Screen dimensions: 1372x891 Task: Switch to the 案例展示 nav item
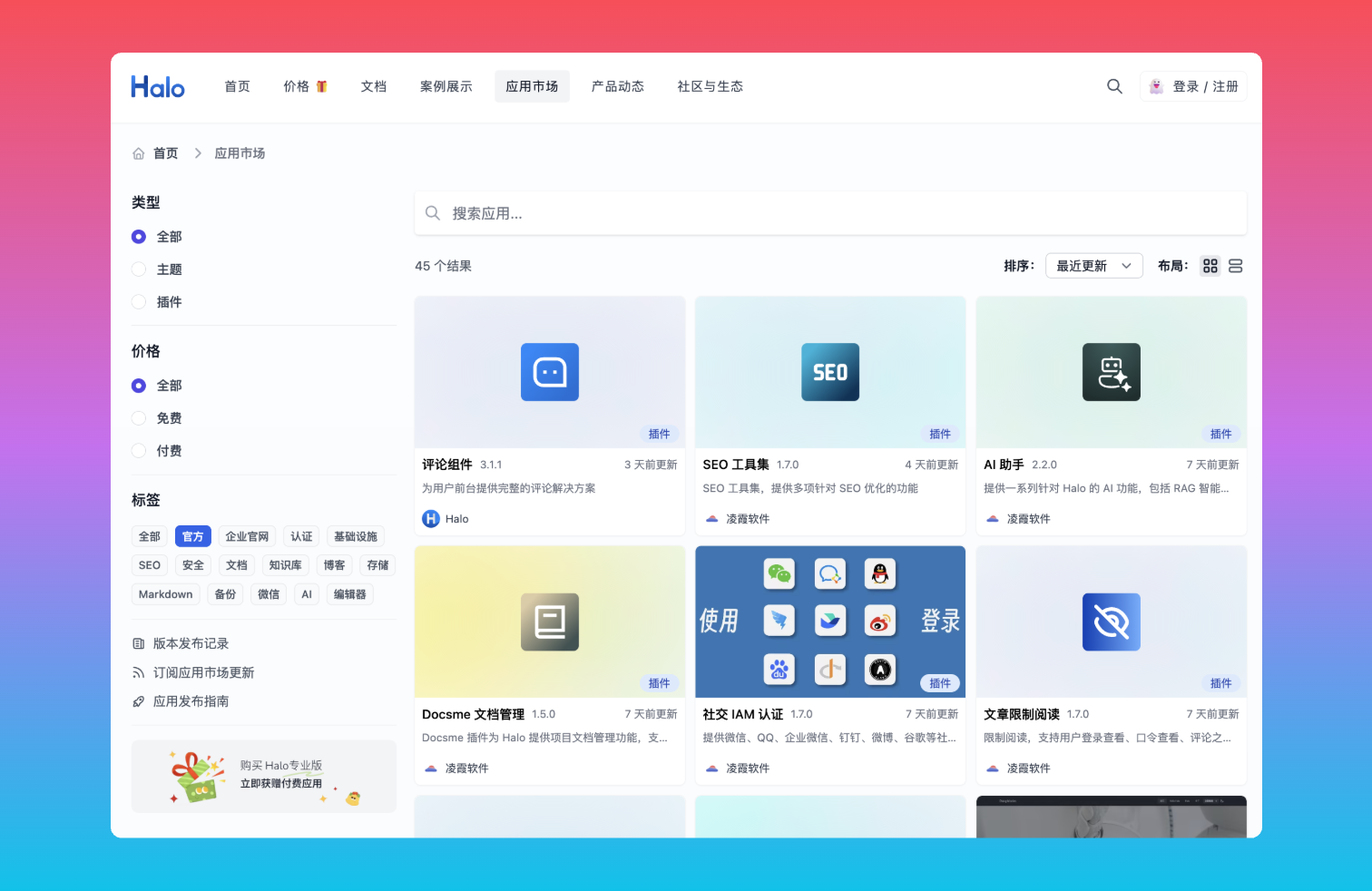point(446,85)
